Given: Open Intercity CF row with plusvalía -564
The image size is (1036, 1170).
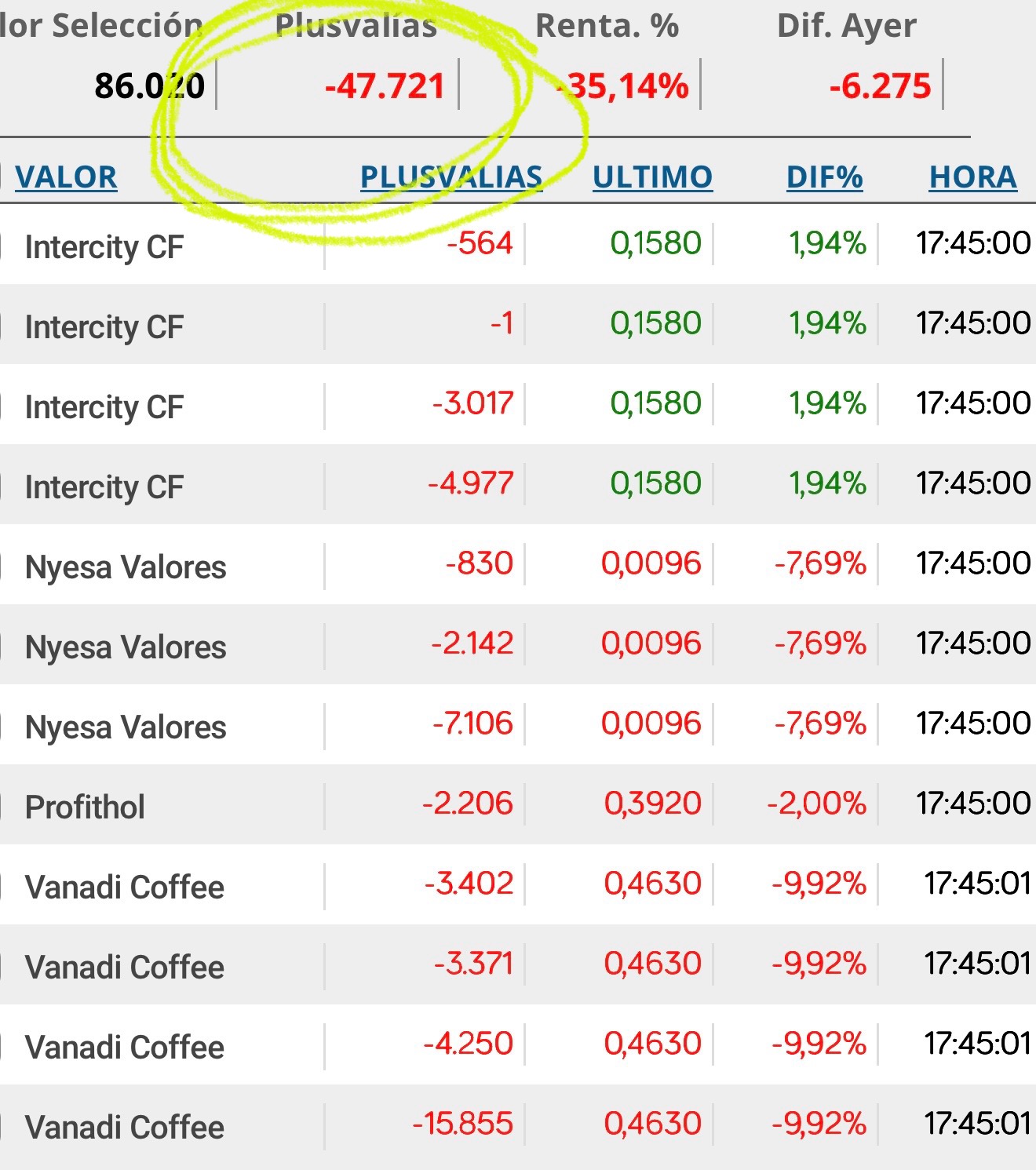Looking at the screenshot, I should (x=518, y=244).
